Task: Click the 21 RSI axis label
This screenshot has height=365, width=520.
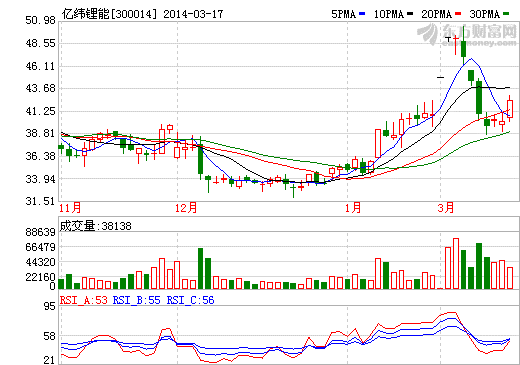Action: click(50, 360)
